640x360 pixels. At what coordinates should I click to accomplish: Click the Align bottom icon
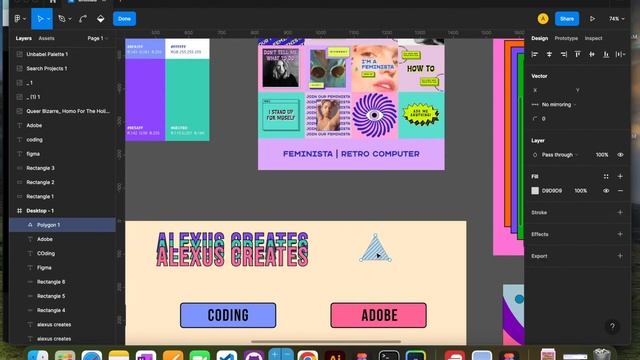click(x=606, y=54)
